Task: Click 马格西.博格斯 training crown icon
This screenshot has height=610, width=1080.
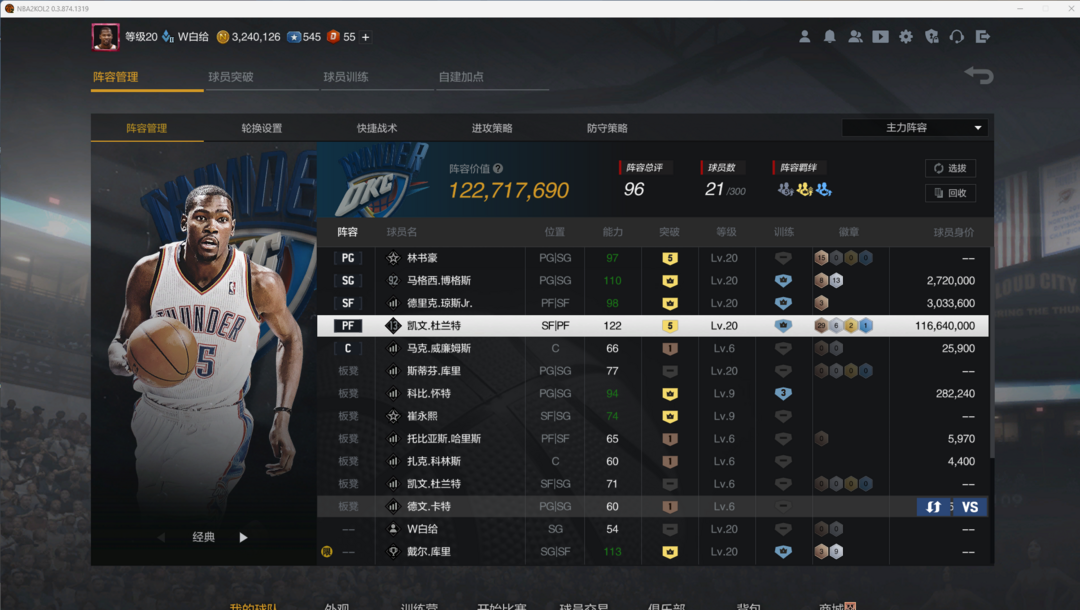Action: click(x=783, y=280)
